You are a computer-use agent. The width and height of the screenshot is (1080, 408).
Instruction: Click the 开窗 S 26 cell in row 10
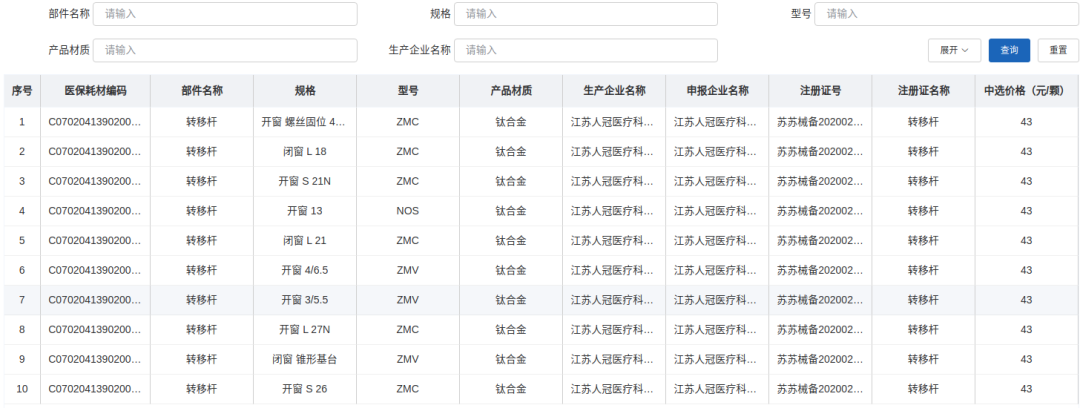[x=304, y=389]
